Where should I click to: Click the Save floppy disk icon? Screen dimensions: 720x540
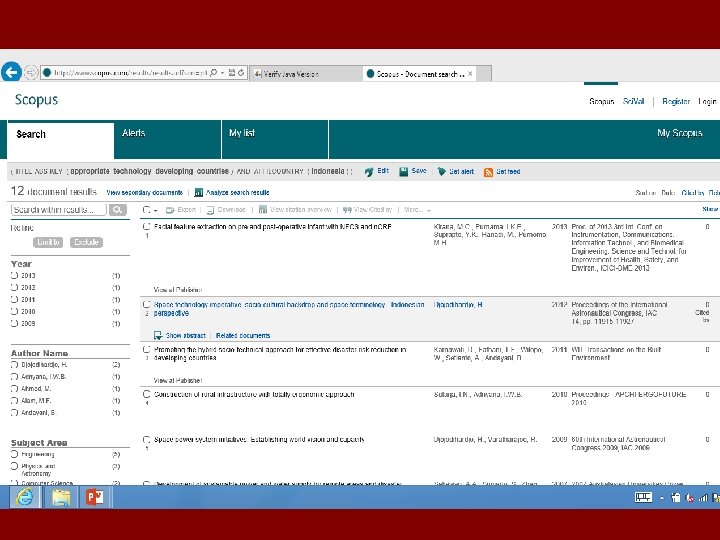(403, 172)
